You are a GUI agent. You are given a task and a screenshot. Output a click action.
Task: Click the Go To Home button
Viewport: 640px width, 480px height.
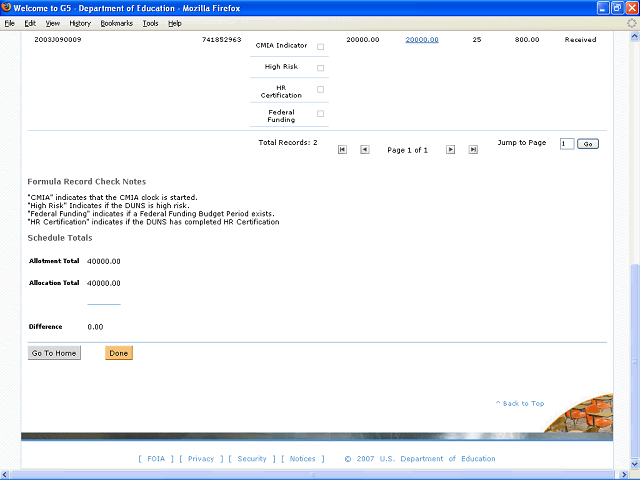tap(54, 353)
